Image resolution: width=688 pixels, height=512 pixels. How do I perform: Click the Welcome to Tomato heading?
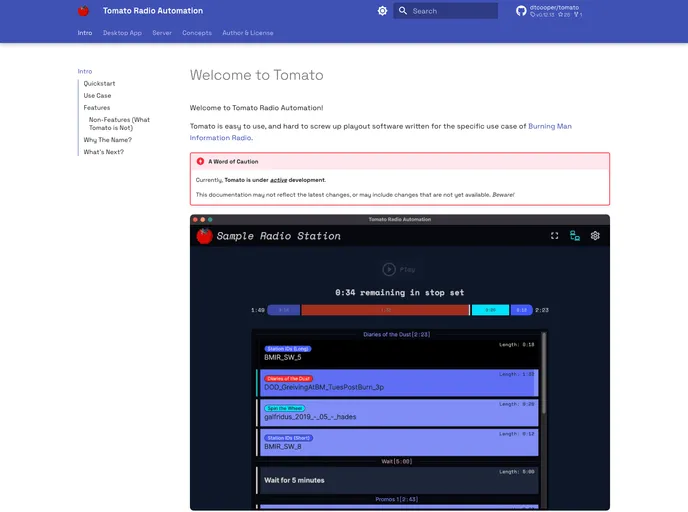[257, 75]
